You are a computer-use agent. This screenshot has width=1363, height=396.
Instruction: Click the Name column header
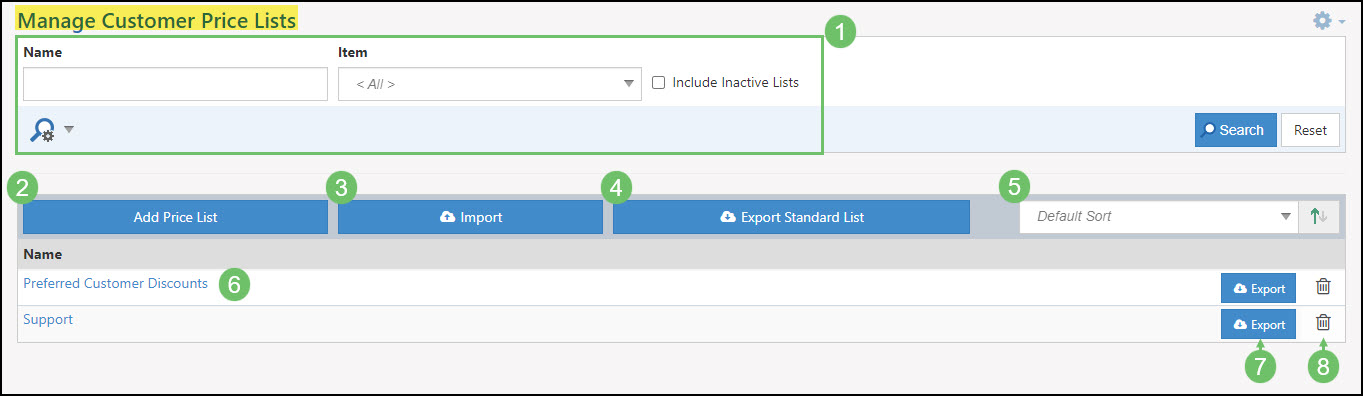click(43, 254)
